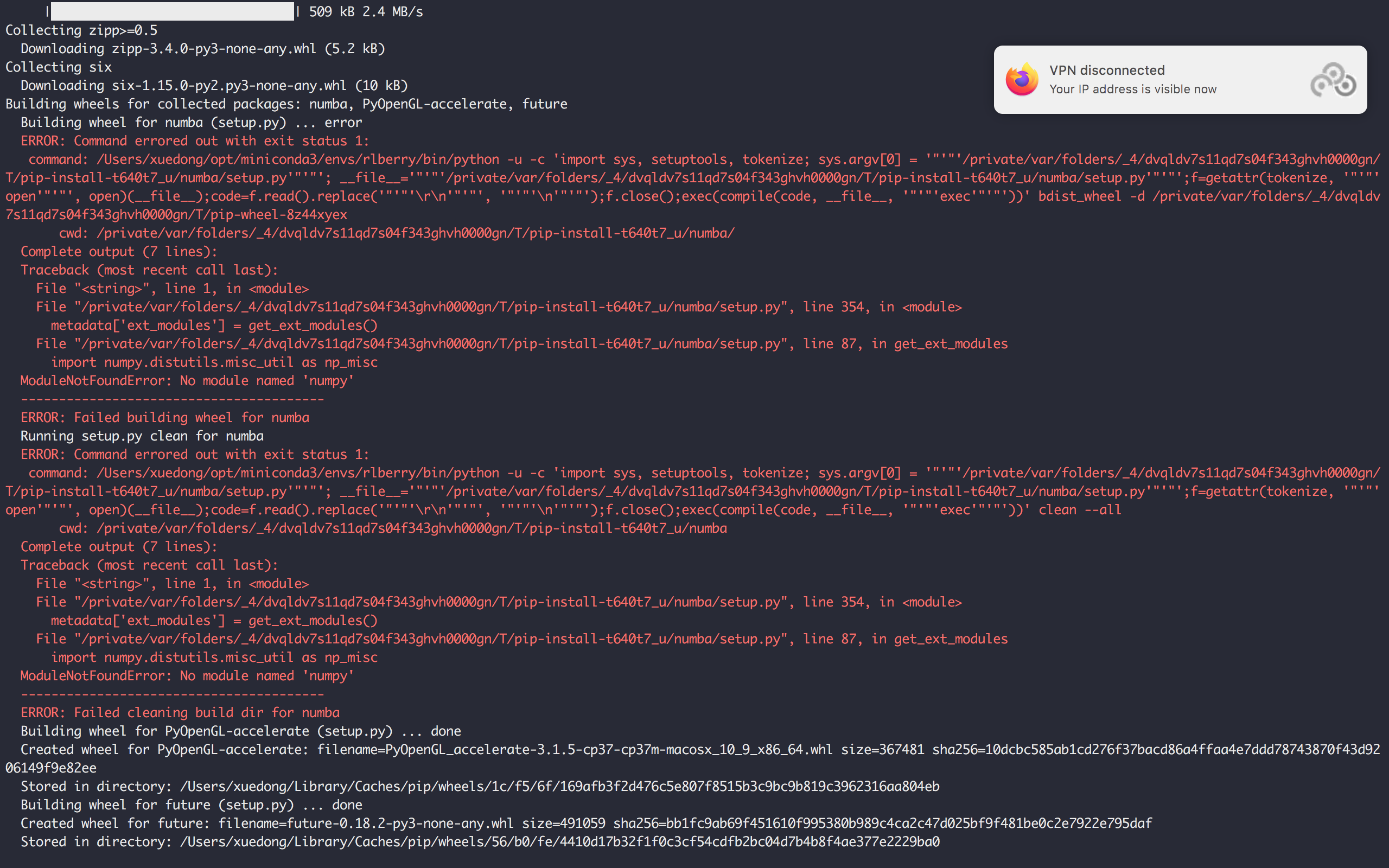
Task: Click 'ERROR: Failed cleaning build dir for numba'
Action: [x=180, y=712]
